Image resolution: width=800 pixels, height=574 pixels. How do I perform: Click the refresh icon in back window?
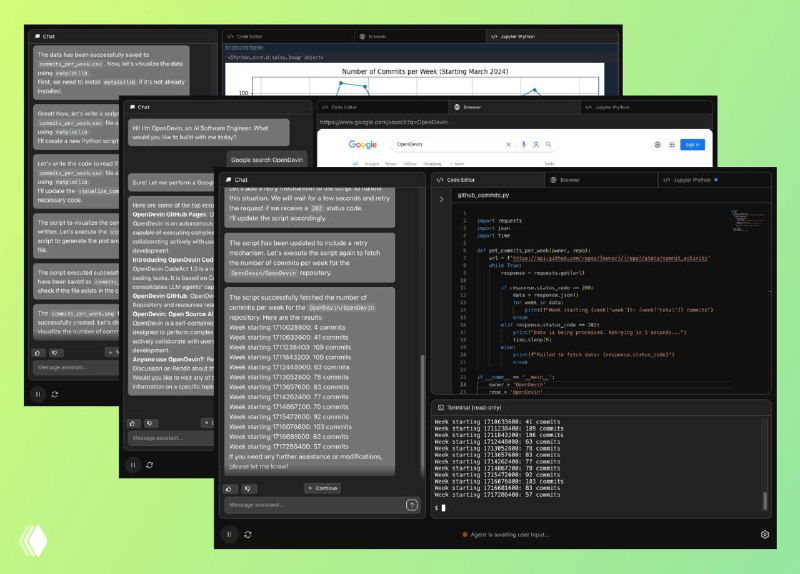click(55, 394)
